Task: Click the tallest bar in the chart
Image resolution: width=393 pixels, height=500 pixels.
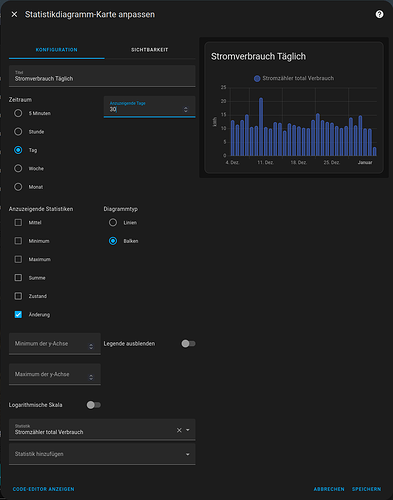Action: pyautogui.click(x=261, y=127)
